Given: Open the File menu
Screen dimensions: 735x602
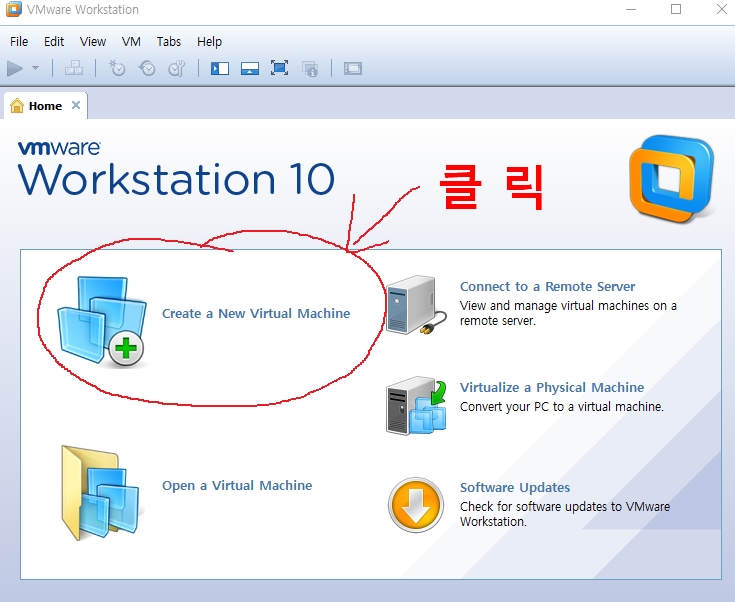Looking at the screenshot, I should 19,42.
